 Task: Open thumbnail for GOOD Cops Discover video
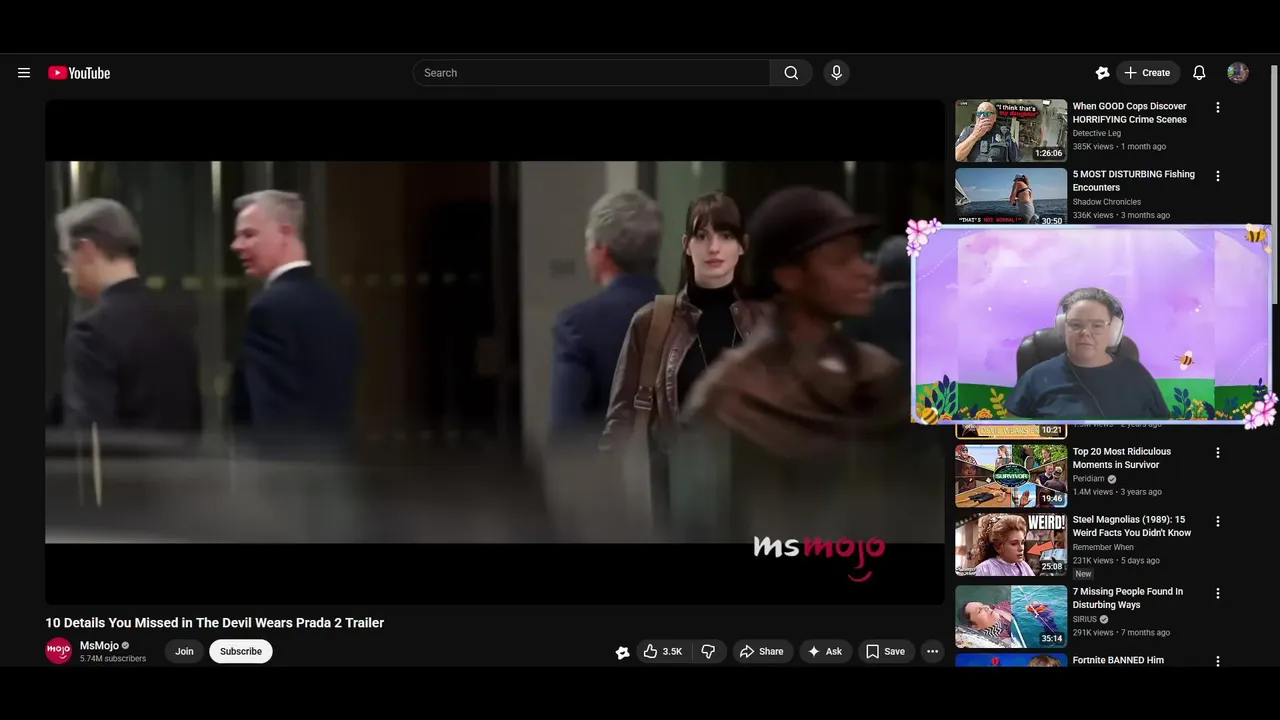pyautogui.click(x=1011, y=130)
